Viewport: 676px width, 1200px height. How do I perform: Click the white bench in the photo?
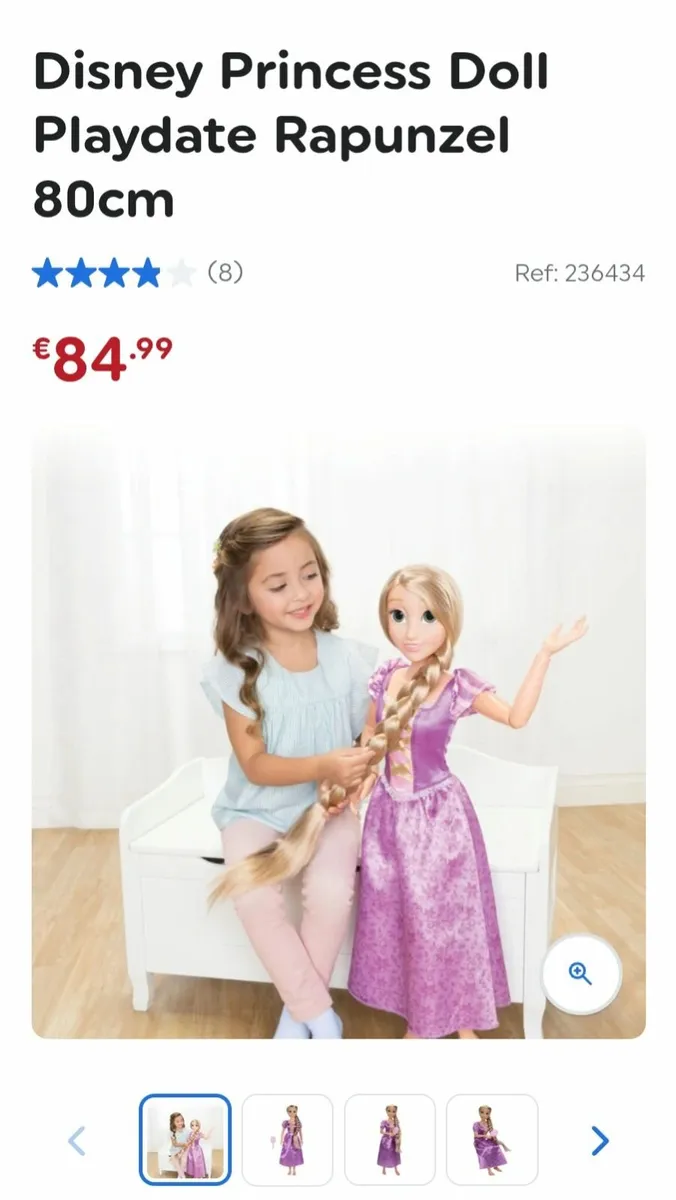[340, 880]
